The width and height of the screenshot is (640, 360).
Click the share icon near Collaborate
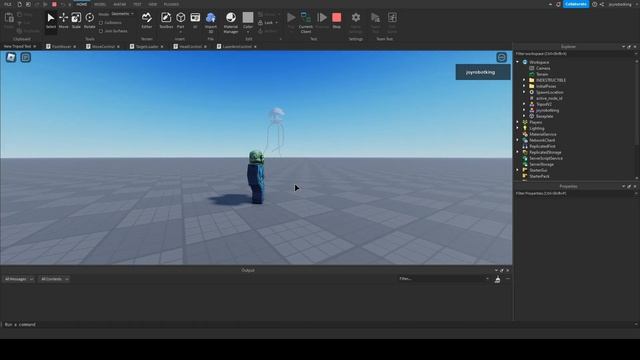(x=602, y=4)
